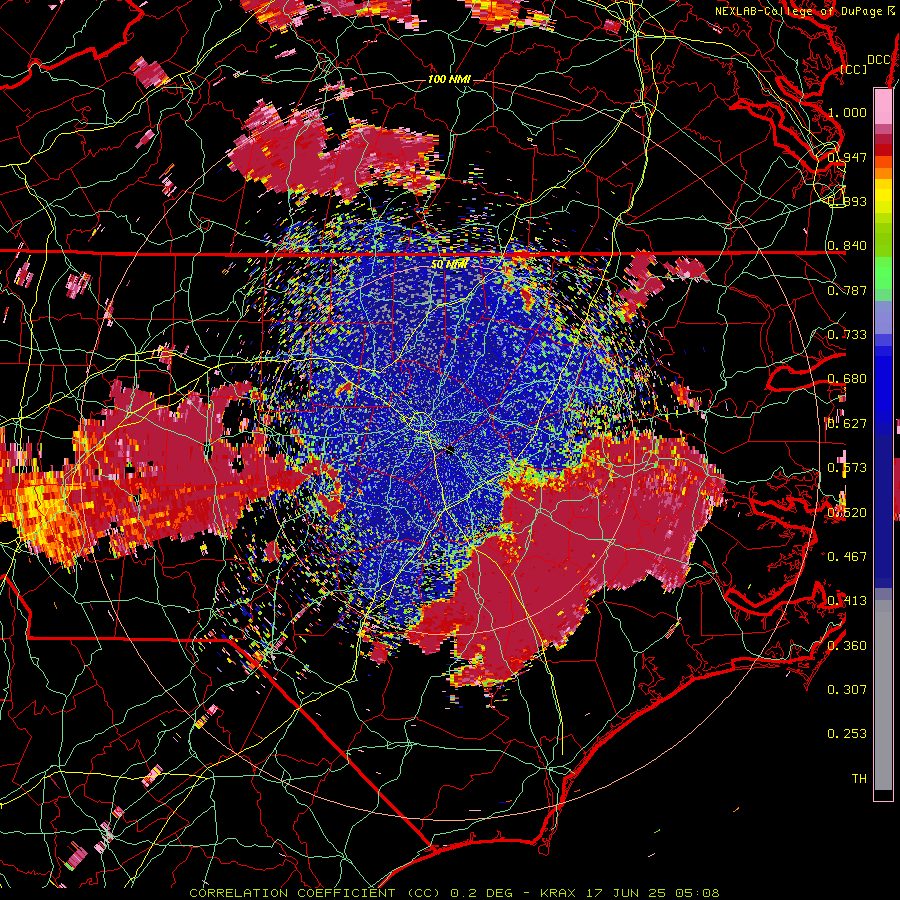Image resolution: width=900 pixels, height=900 pixels.
Task: Click the KRAX radar site marker at map center
Action: pyautogui.click(x=450, y=450)
